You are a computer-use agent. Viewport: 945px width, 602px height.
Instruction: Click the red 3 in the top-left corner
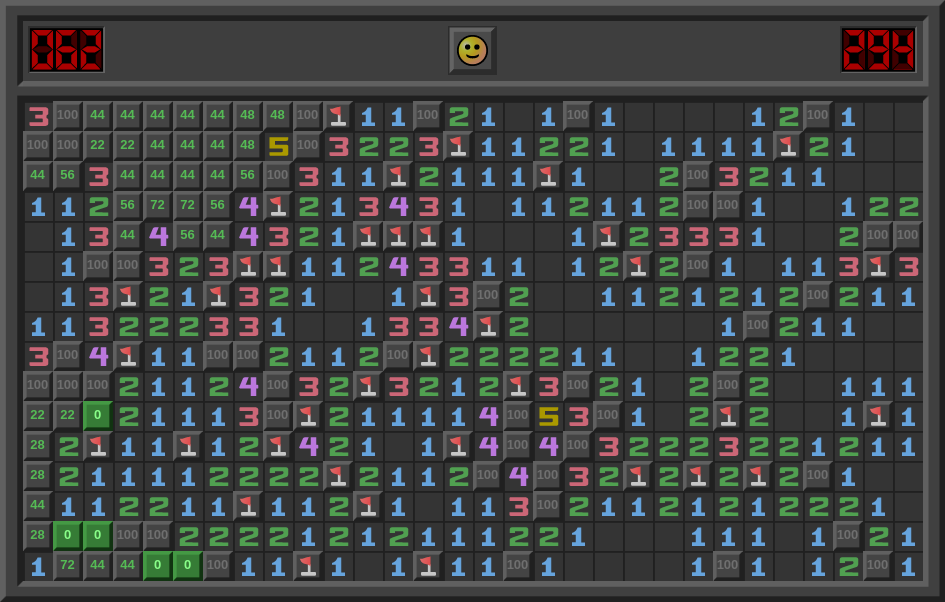click(38, 116)
